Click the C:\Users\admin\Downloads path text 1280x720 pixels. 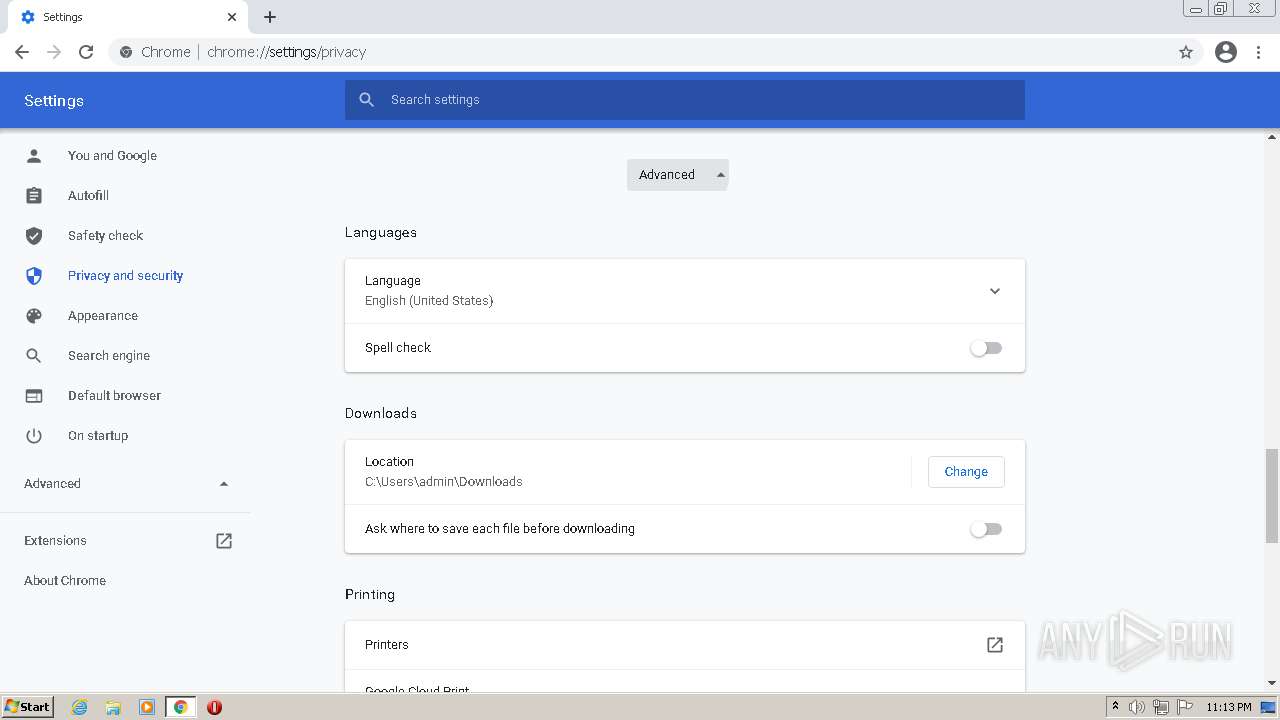tap(444, 482)
